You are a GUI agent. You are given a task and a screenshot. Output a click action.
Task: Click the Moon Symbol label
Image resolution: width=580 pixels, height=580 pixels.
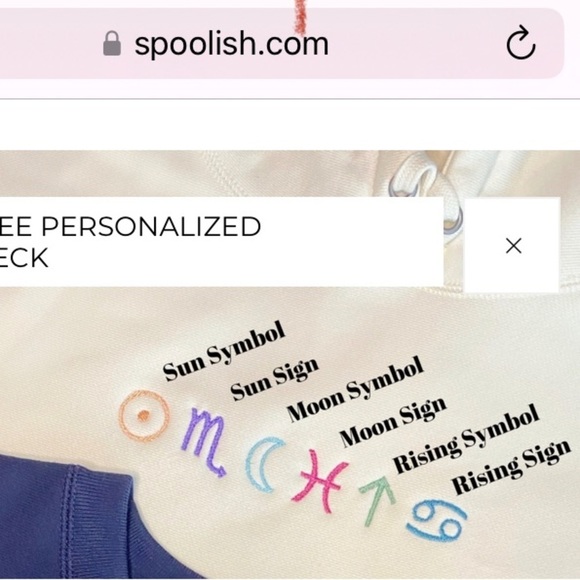355,388
